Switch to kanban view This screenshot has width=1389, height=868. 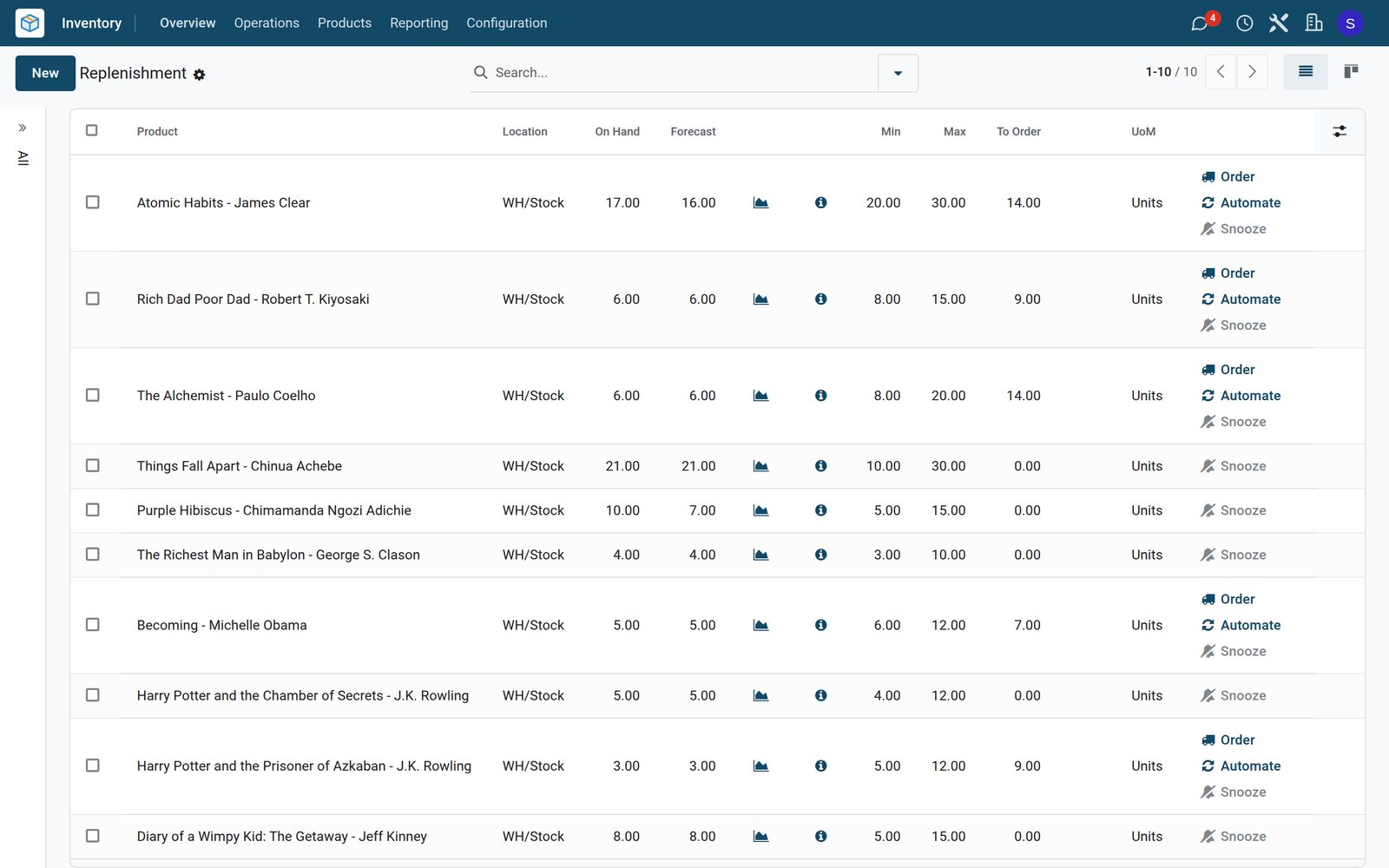[1351, 72]
